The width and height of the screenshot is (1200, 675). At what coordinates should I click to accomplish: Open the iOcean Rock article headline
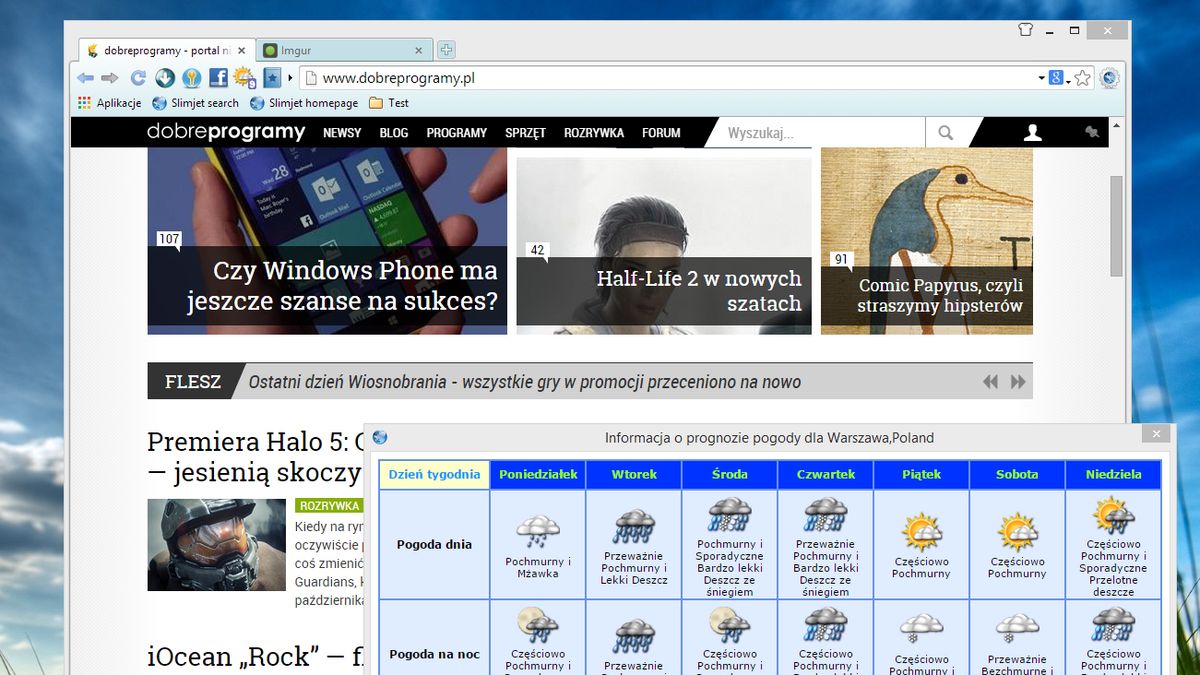tap(255, 657)
